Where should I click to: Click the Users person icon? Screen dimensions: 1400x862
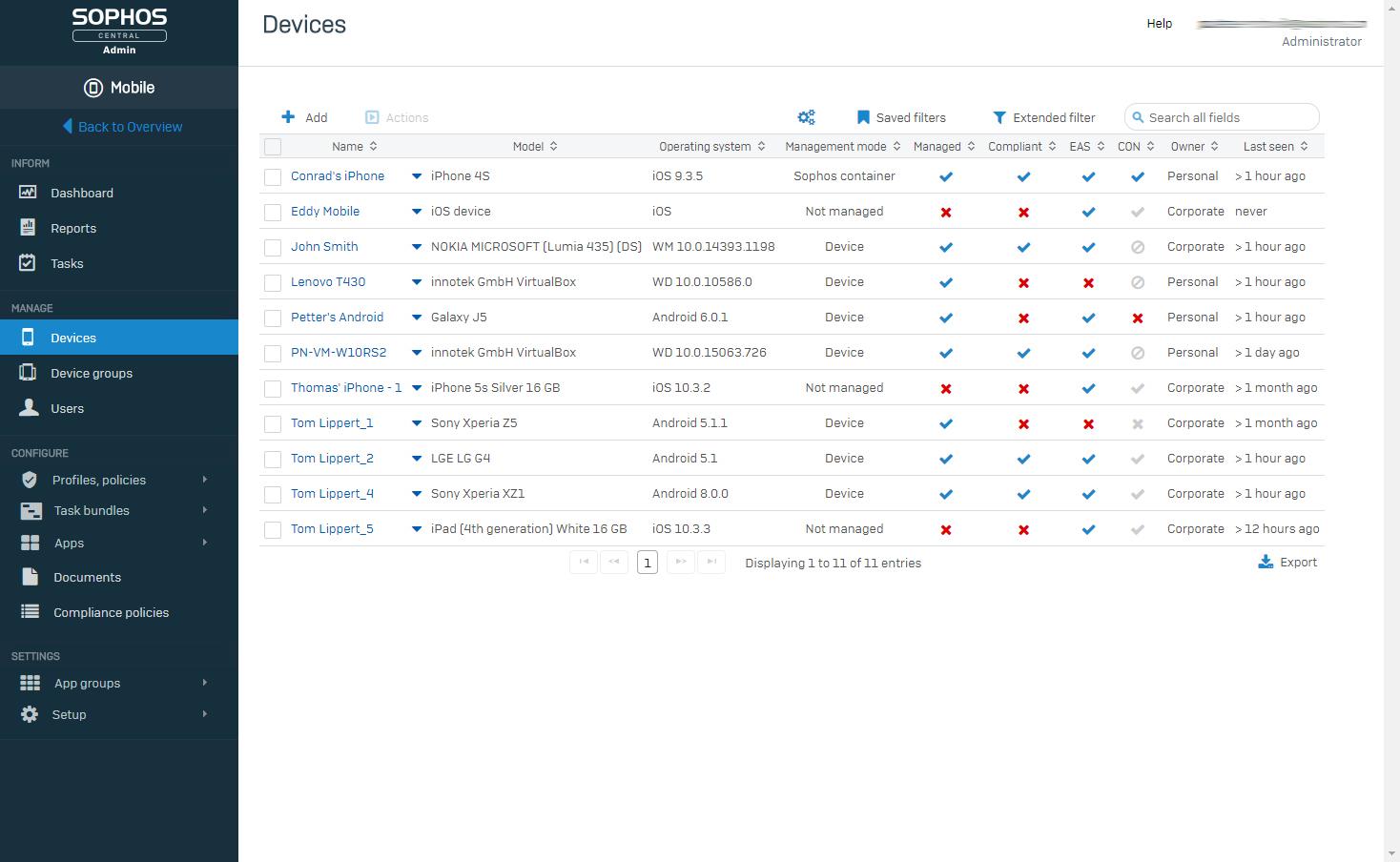click(30, 408)
